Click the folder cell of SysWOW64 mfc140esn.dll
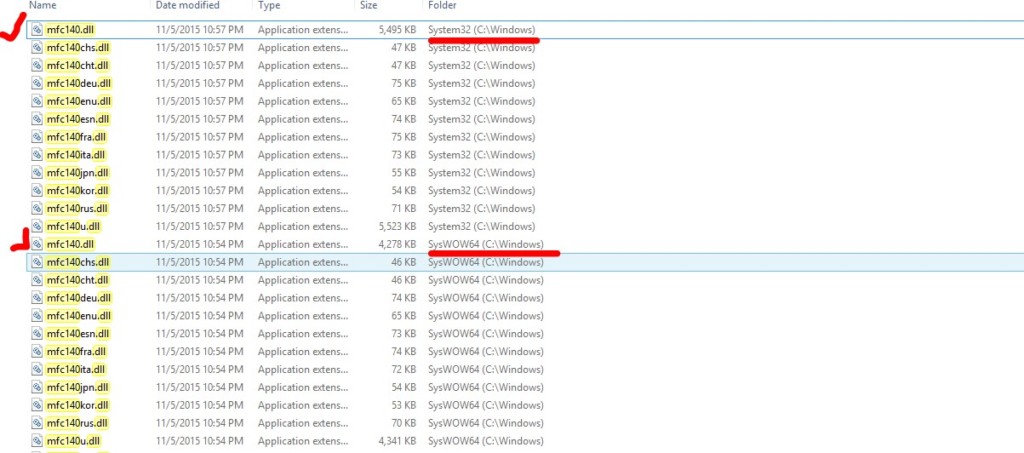The image size is (1024, 453). (485, 334)
